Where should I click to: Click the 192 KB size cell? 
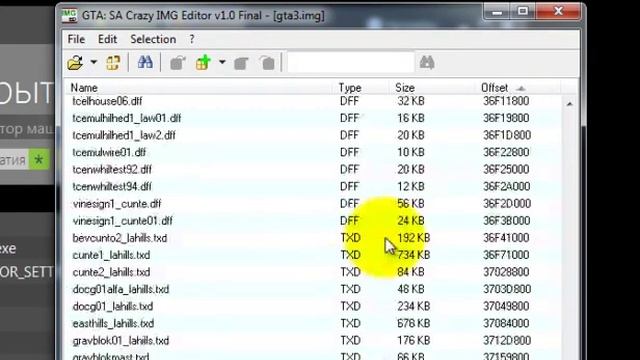413,238
